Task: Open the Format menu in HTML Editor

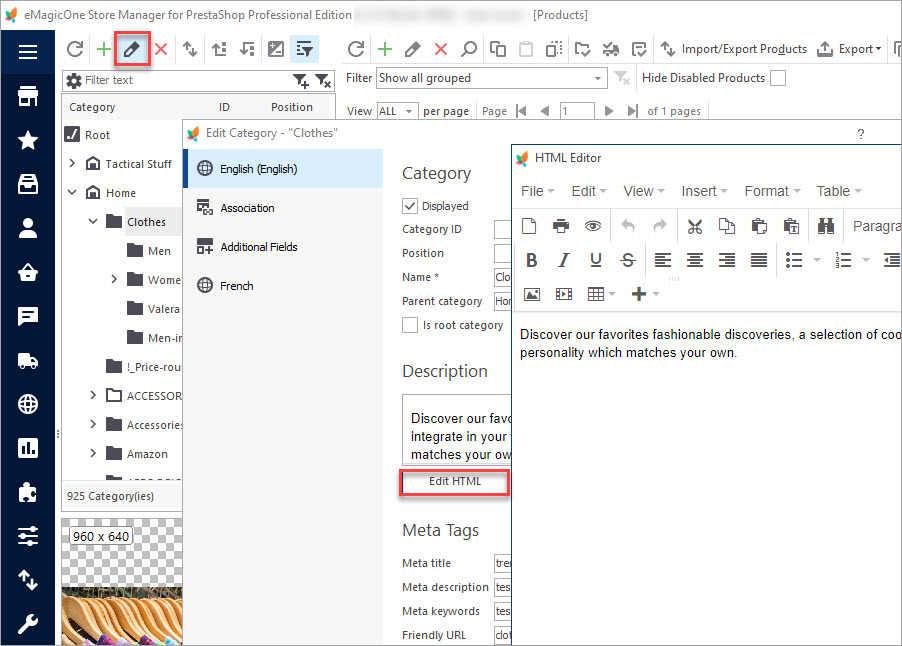Action: coord(772,191)
